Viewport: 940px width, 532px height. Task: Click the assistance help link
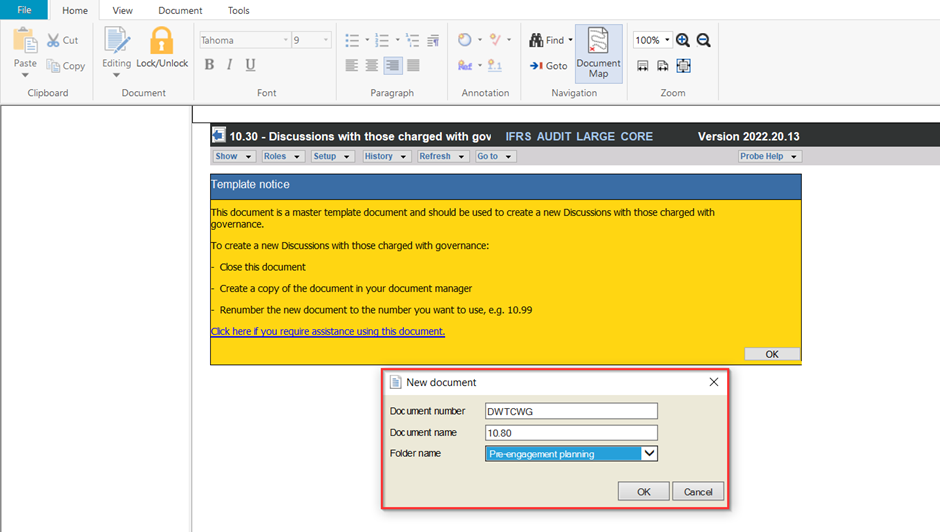click(x=327, y=331)
